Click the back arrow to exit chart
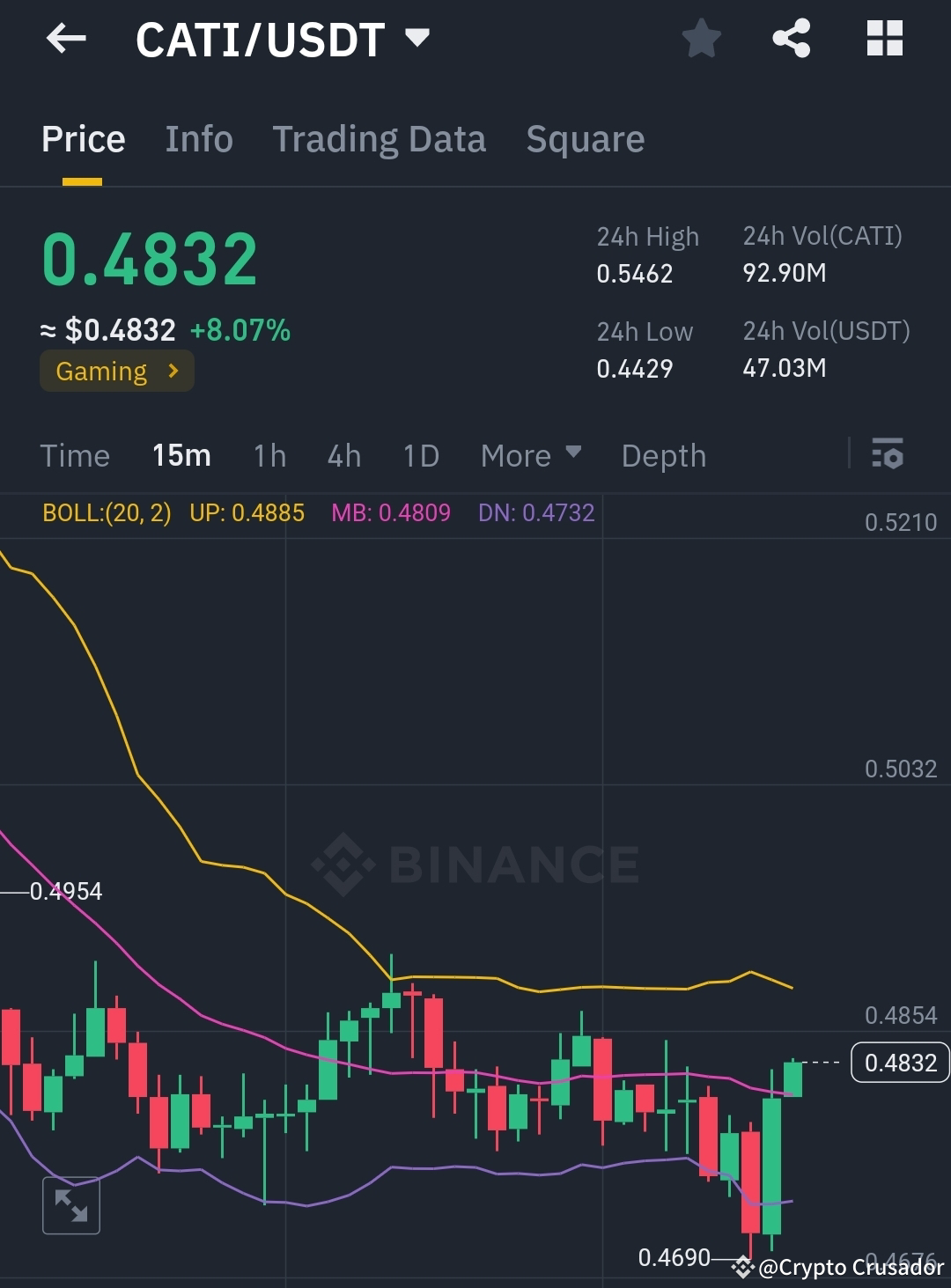 tap(66, 38)
